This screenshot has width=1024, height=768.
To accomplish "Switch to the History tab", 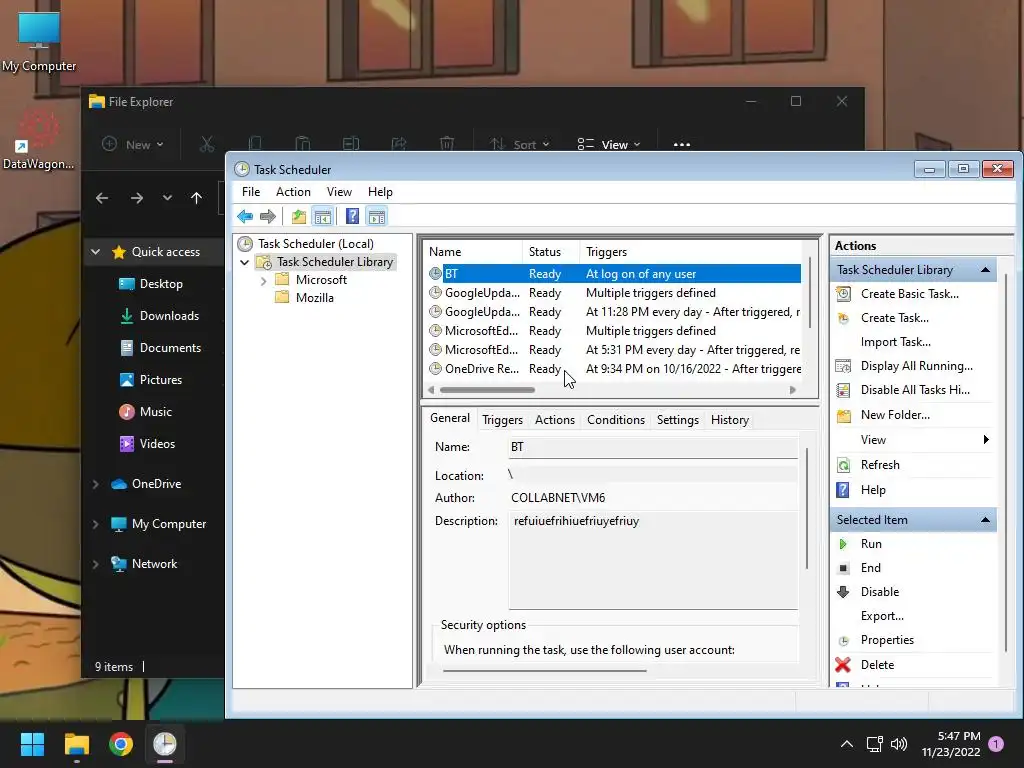I will [729, 420].
